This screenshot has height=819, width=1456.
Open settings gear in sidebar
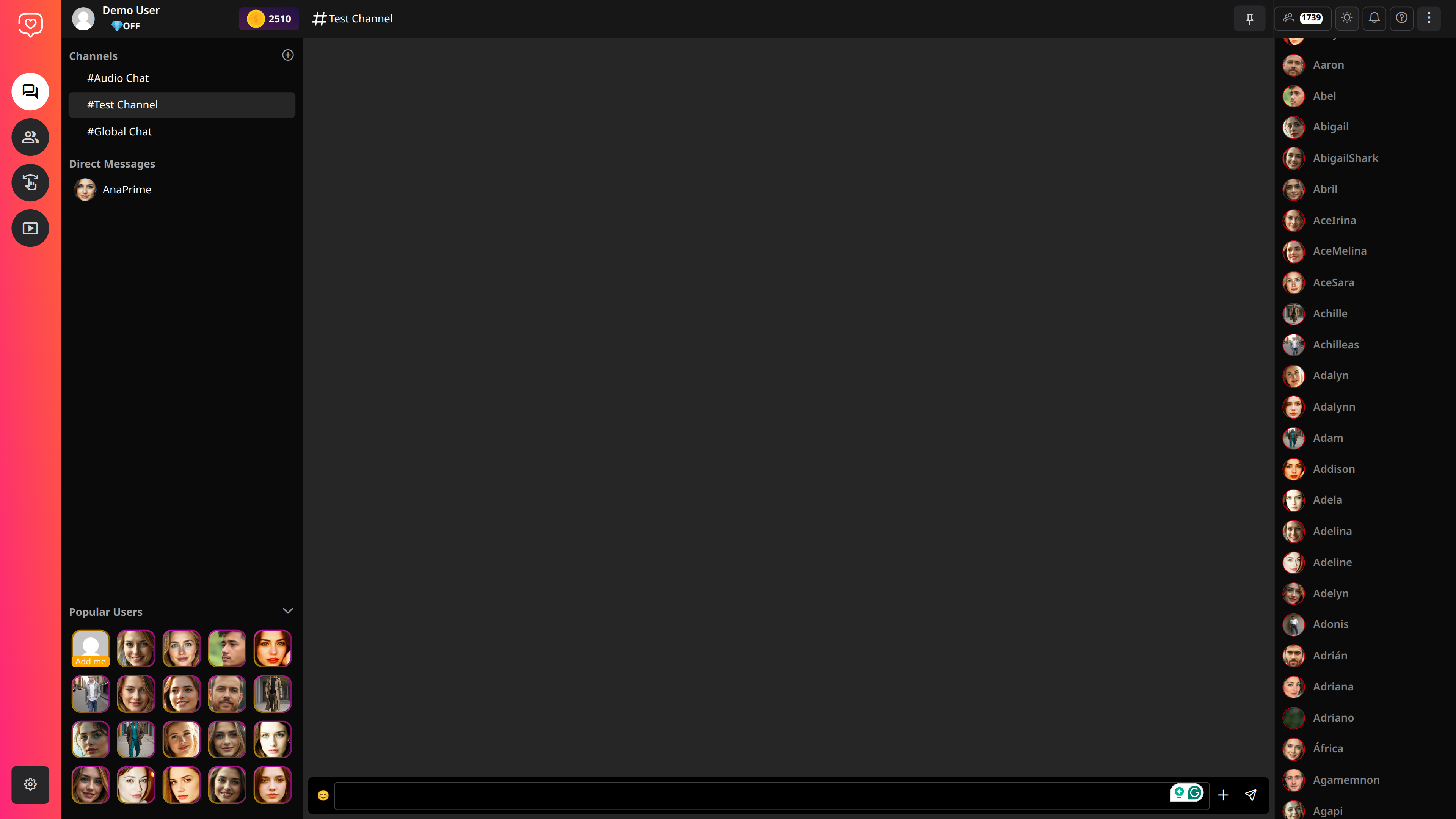point(30,784)
